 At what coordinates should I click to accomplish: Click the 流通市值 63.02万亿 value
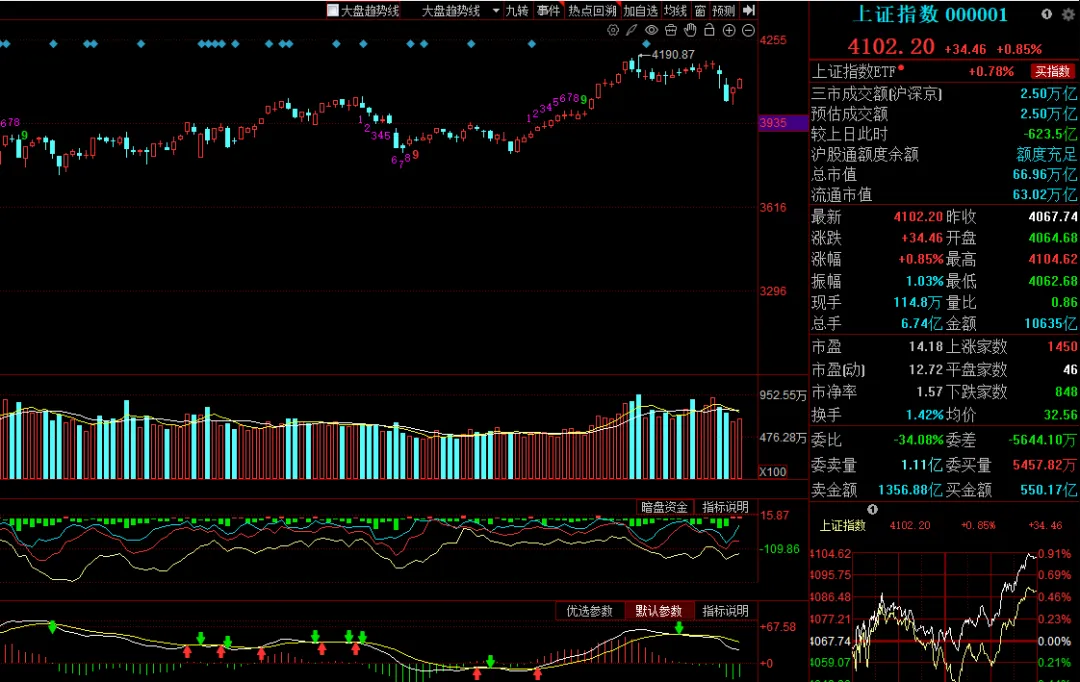point(1045,195)
